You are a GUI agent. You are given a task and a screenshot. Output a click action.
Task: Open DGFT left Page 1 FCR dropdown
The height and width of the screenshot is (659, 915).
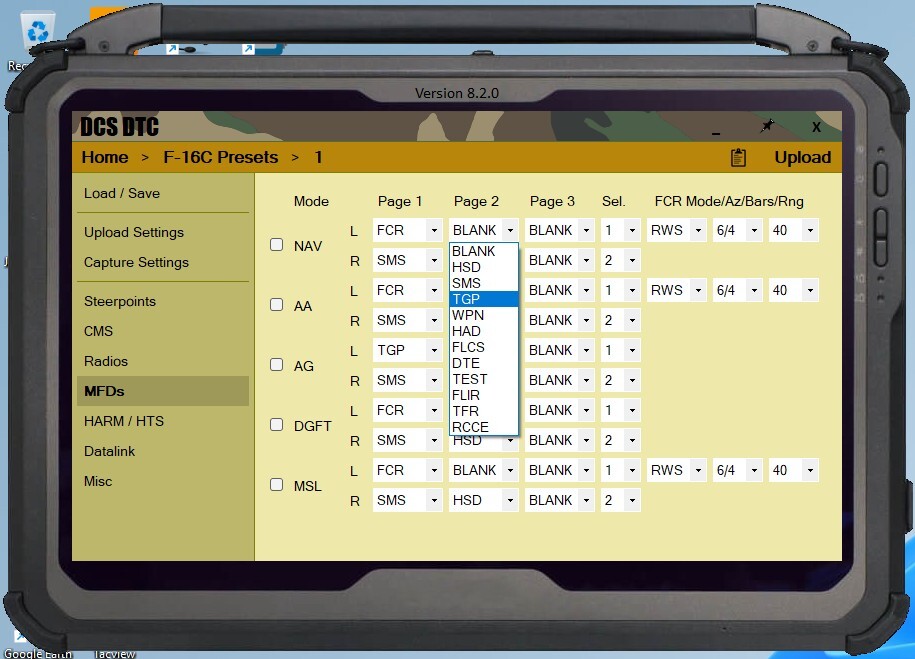[407, 410]
